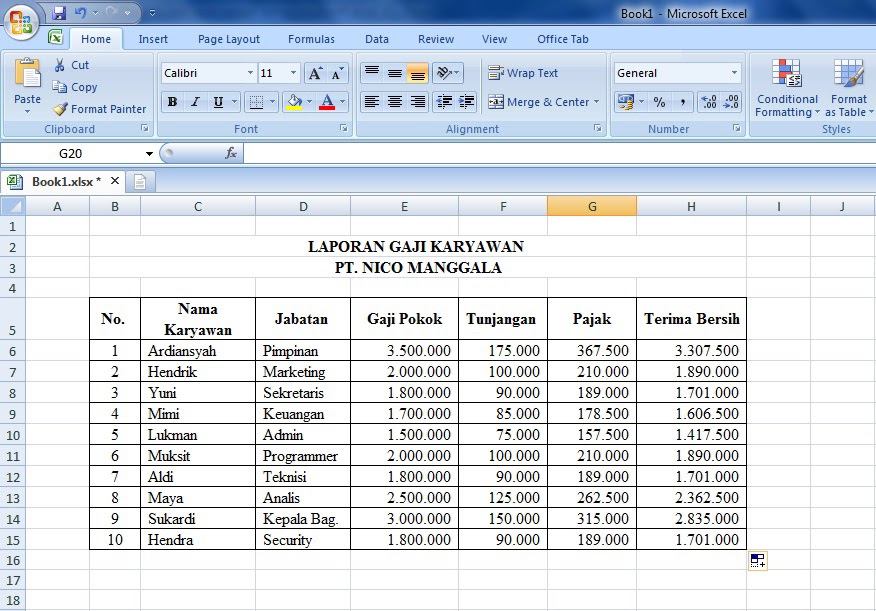Click Wrap Text button
This screenshot has width=876, height=611.
523,73
